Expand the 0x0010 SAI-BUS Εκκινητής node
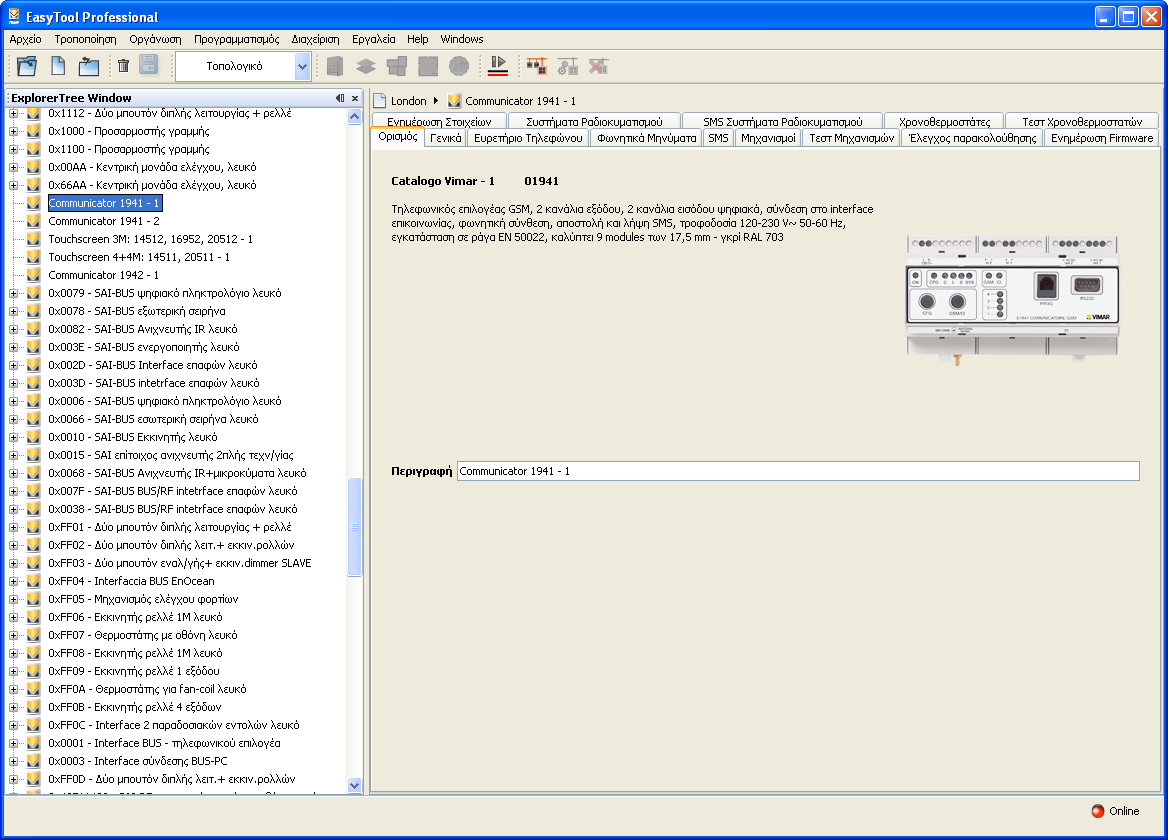The width and height of the screenshot is (1168, 840). coord(13,437)
